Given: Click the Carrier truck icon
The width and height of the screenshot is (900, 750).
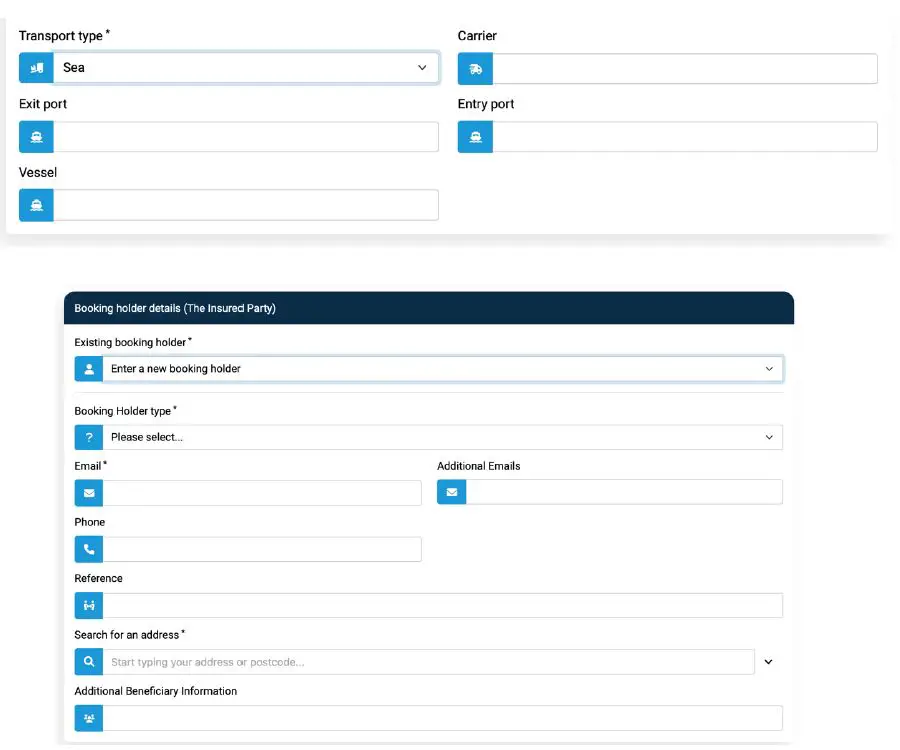Looking at the screenshot, I should (x=475, y=67).
